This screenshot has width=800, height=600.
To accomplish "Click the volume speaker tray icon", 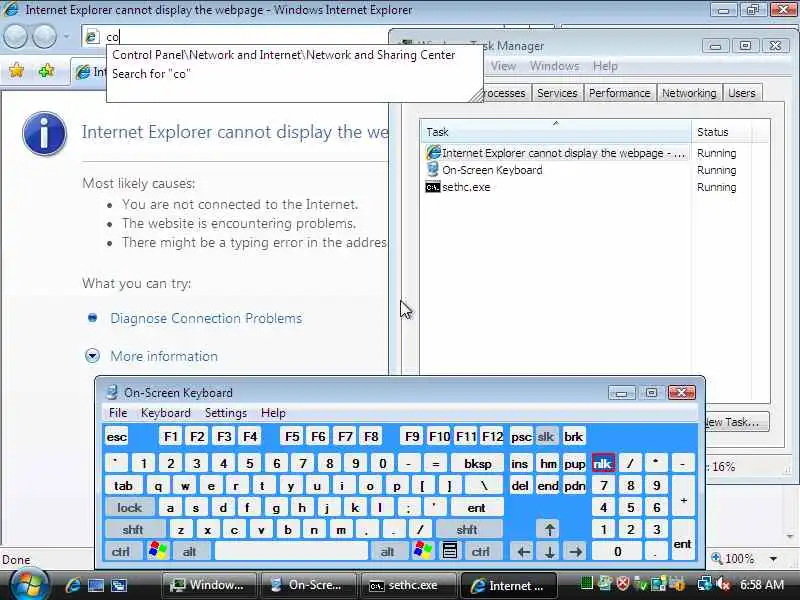I will pos(723,584).
